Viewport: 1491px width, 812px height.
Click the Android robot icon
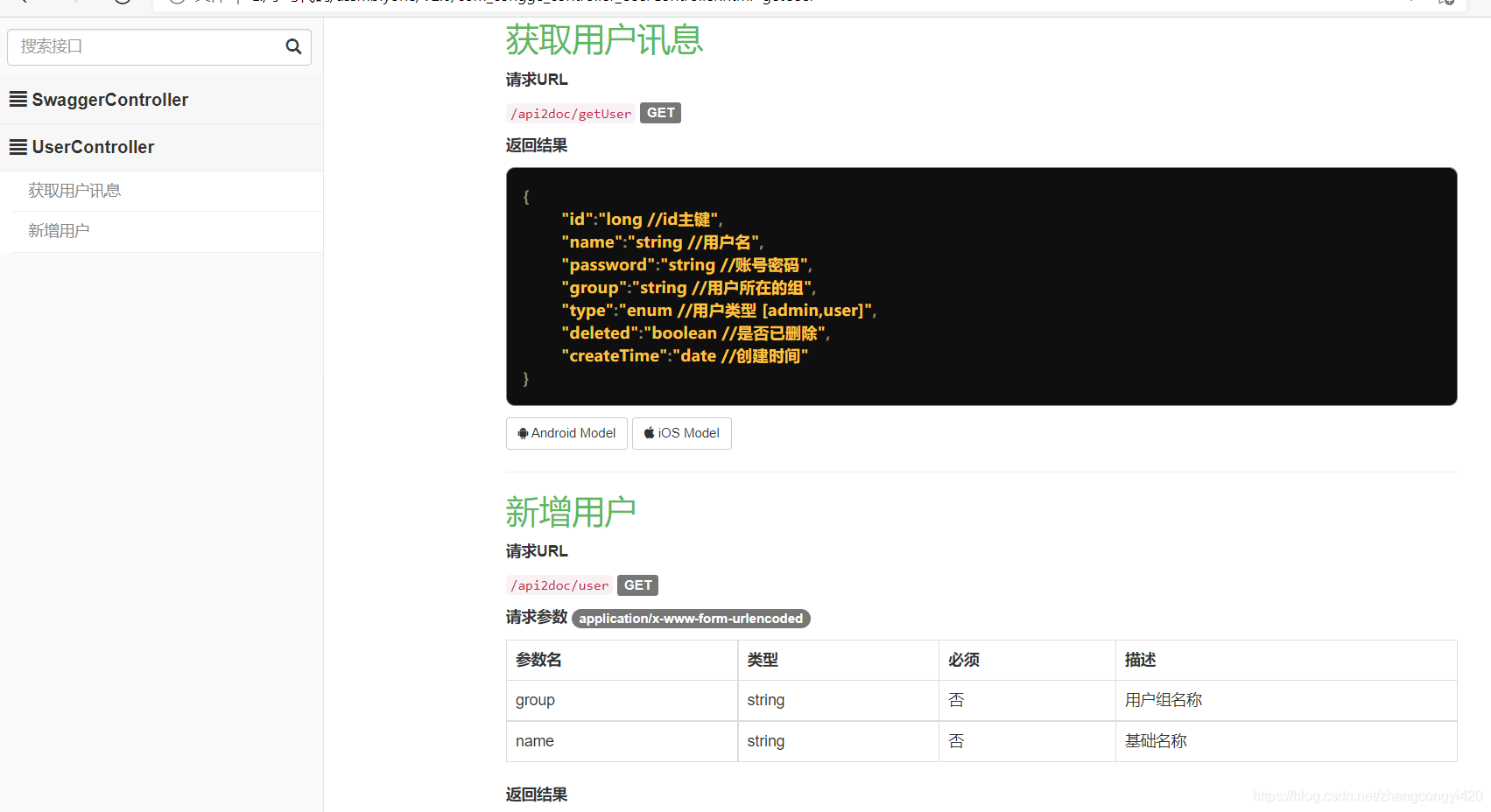pos(523,433)
